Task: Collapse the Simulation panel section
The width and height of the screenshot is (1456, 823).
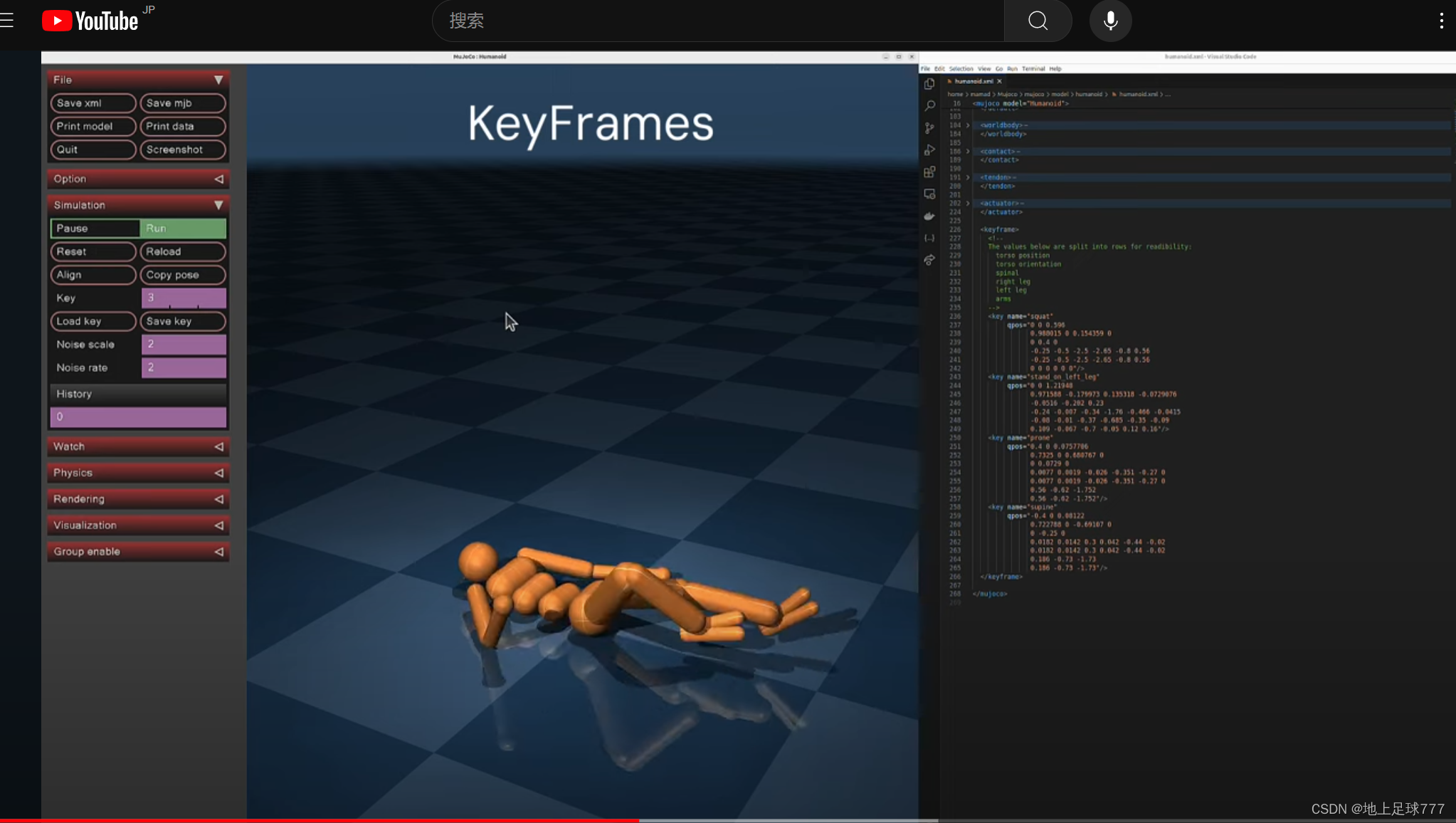Action: click(x=138, y=205)
